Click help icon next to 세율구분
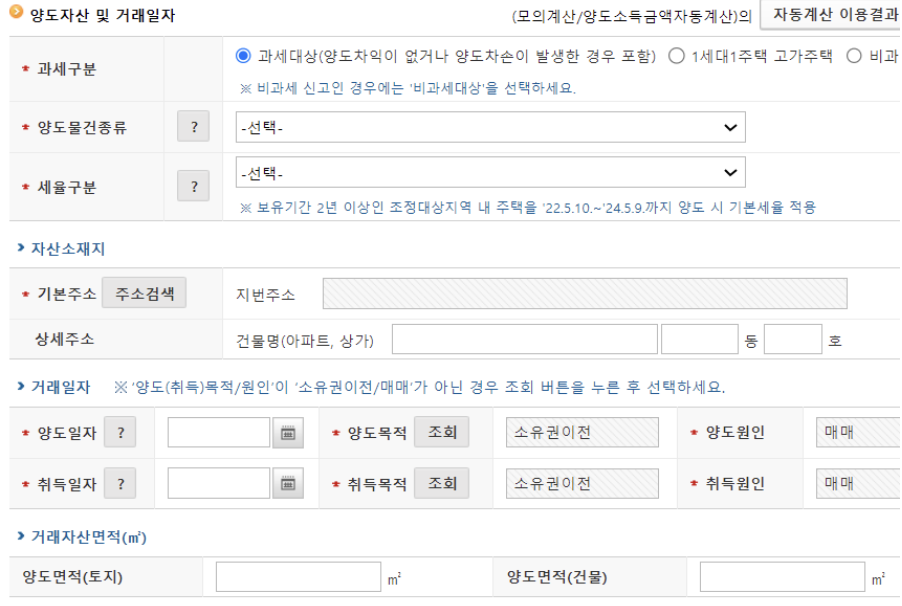902x606 pixels. tap(193, 186)
